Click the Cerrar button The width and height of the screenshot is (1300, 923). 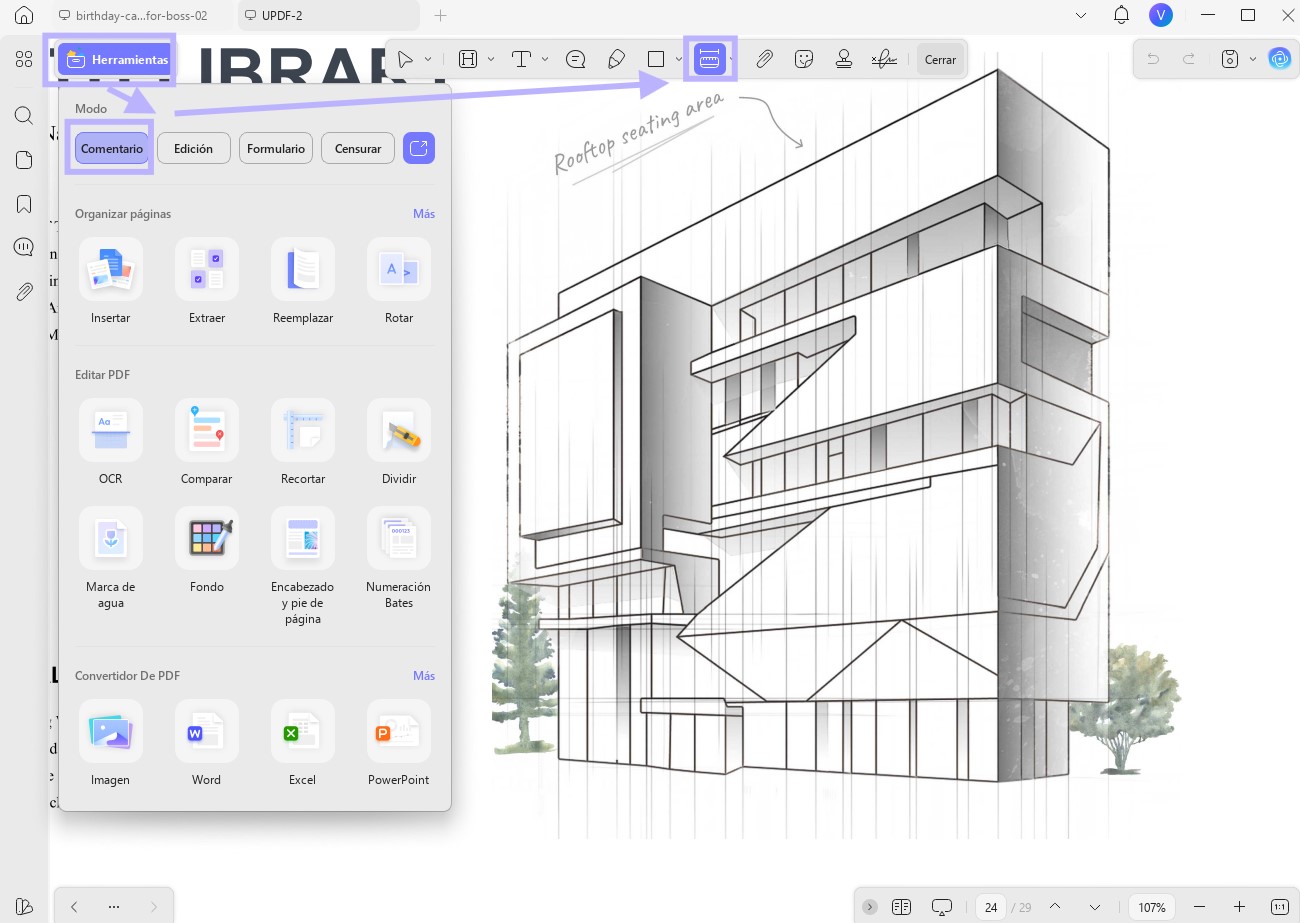[x=940, y=60]
